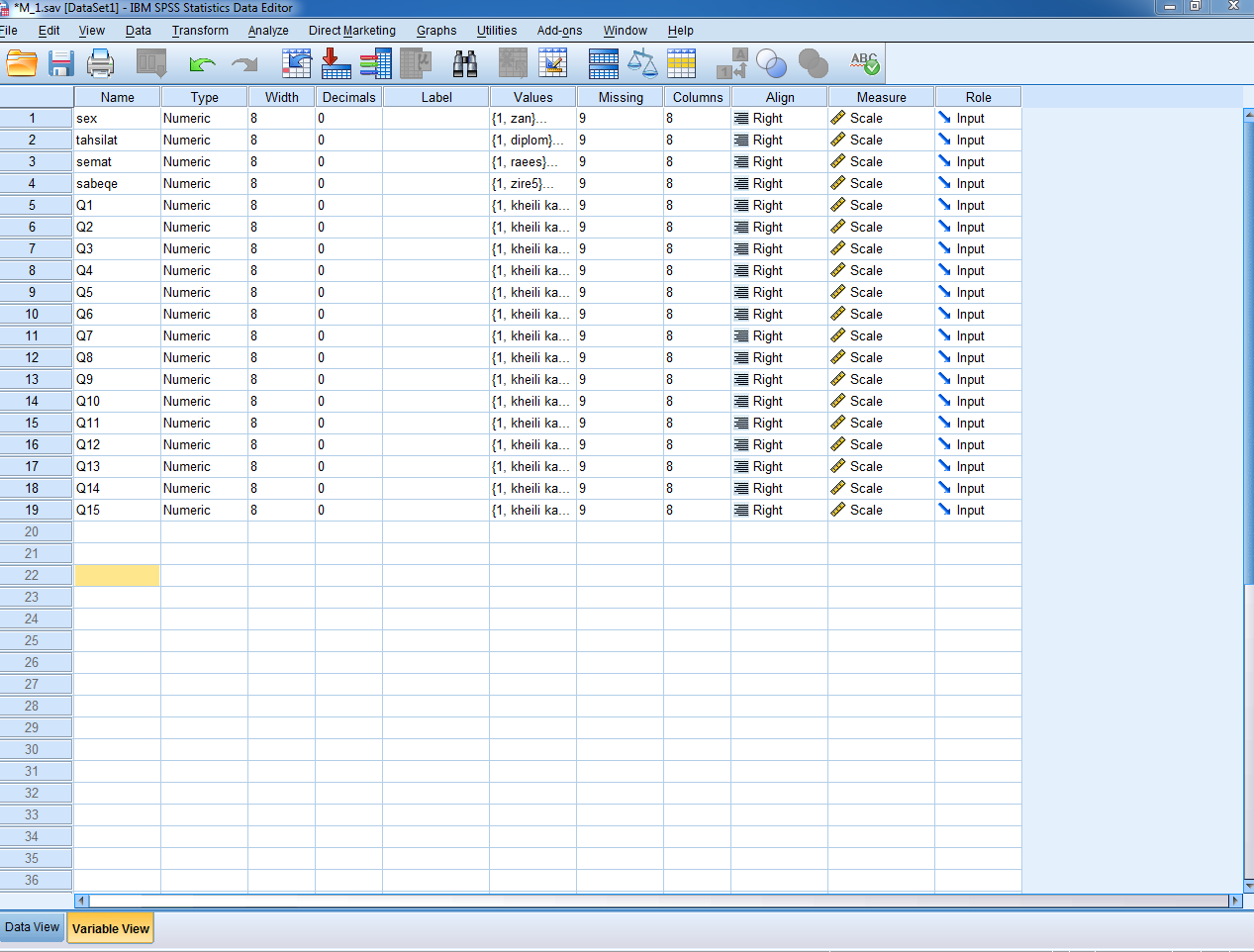This screenshot has height=952, width=1254.
Task: Click the Measure column header
Action: [x=881, y=97]
